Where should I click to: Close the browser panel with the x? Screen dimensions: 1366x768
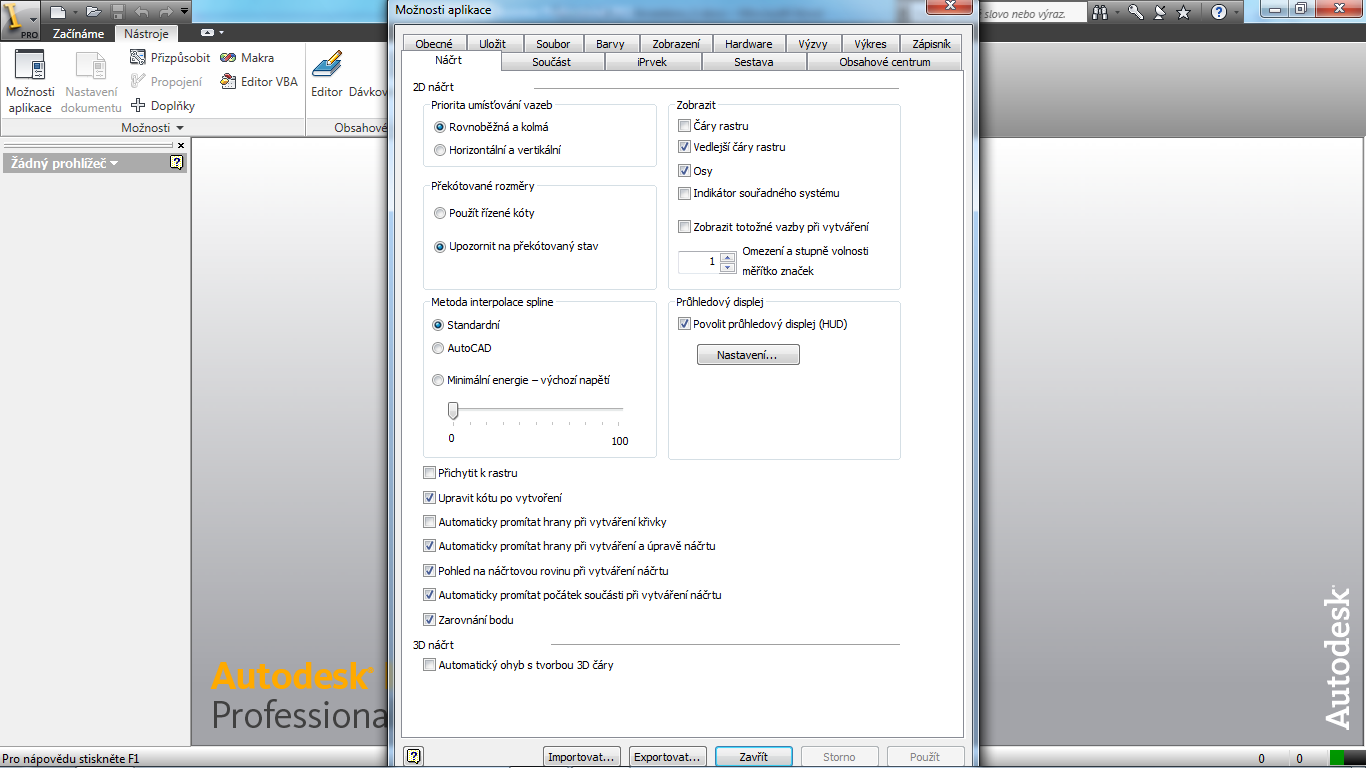tap(181, 145)
